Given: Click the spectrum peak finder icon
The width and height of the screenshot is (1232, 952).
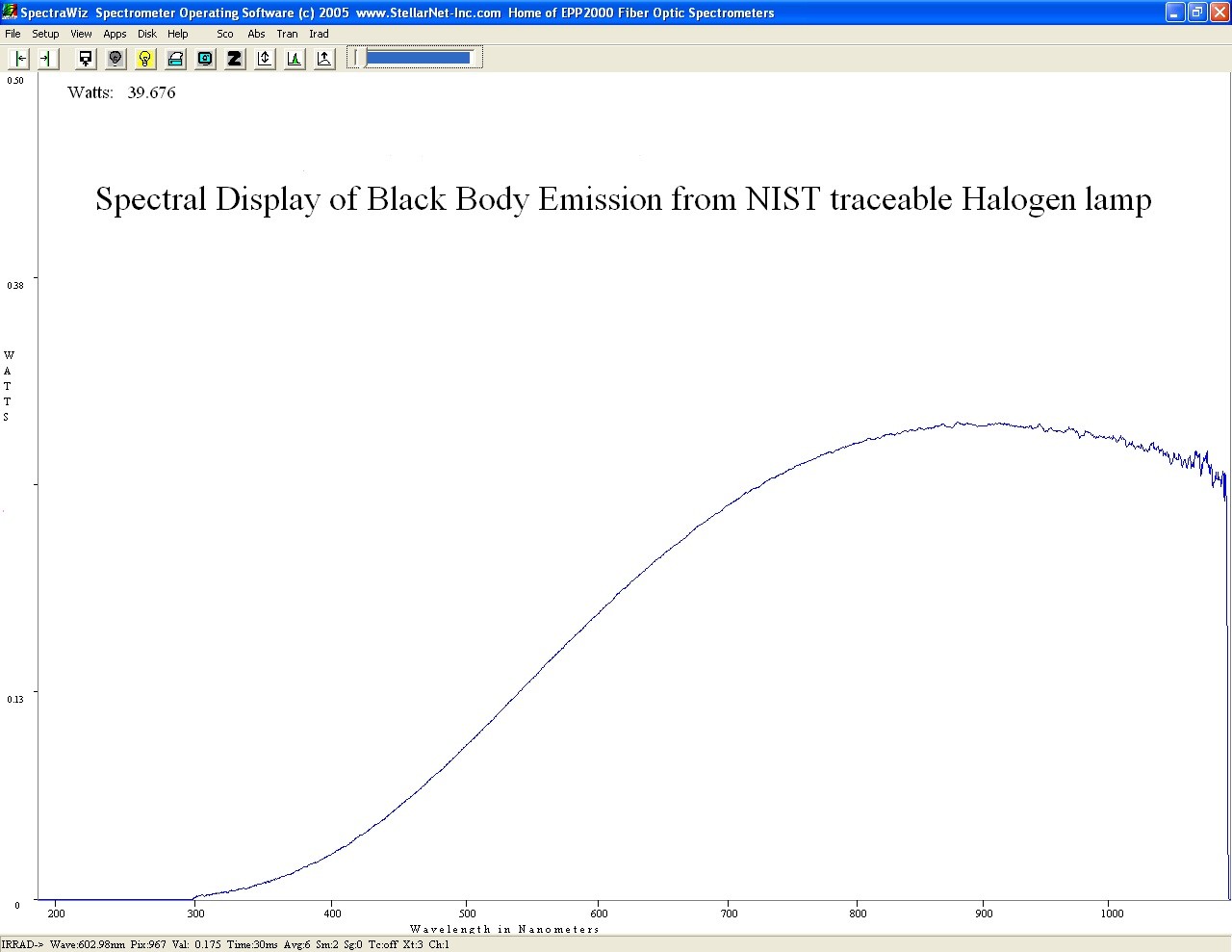Looking at the screenshot, I should pos(295,59).
